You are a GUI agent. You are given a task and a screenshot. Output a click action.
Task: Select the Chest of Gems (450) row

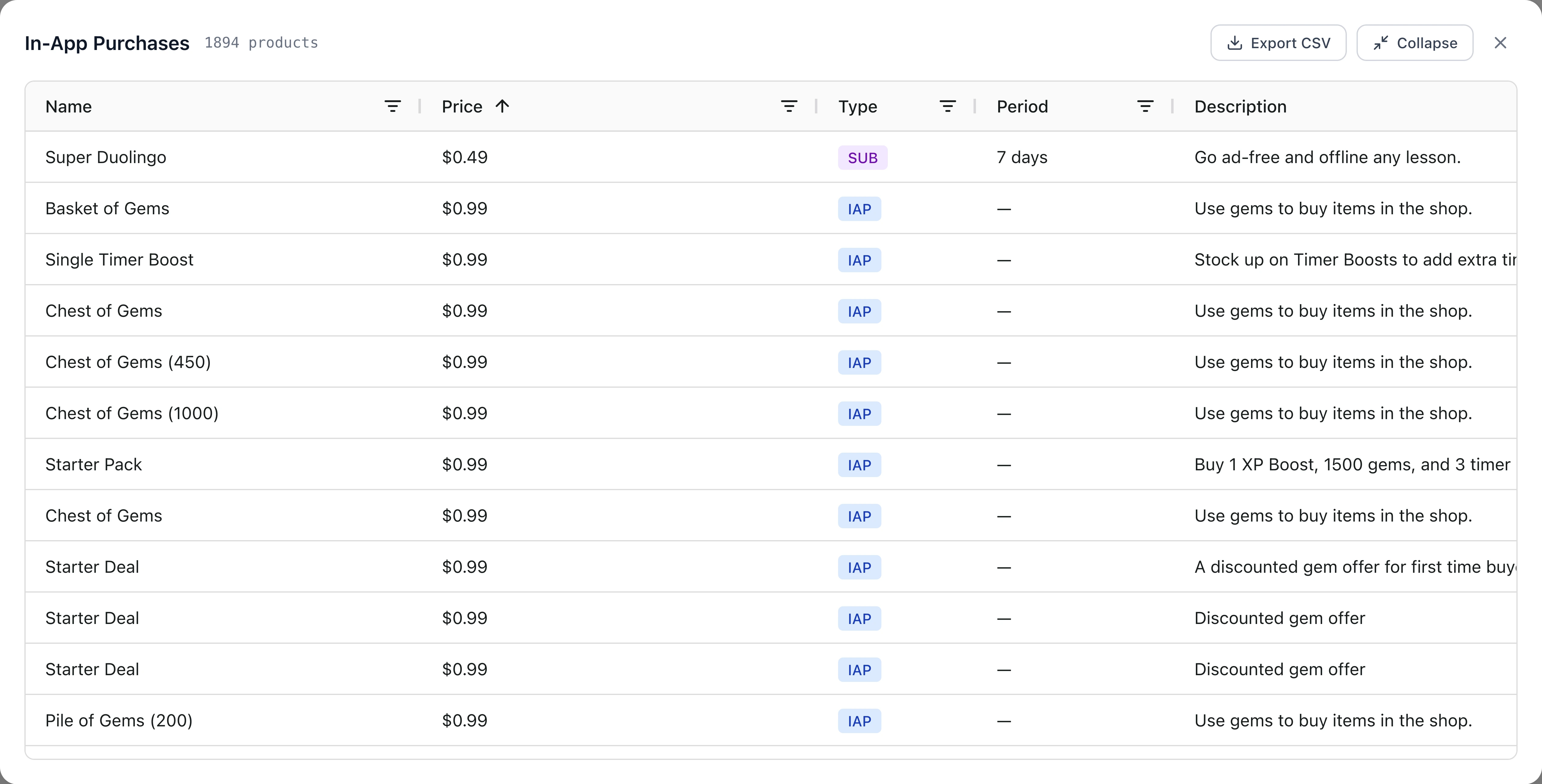pos(771,362)
